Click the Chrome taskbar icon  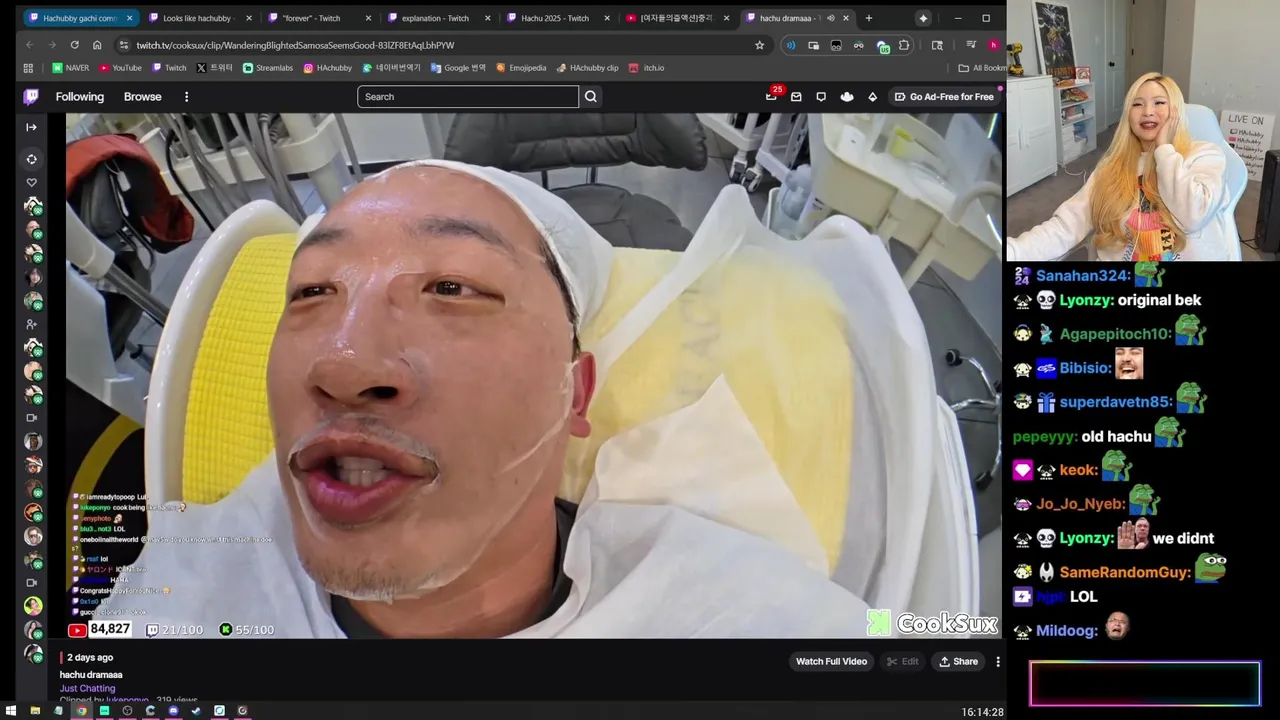[82, 711]
